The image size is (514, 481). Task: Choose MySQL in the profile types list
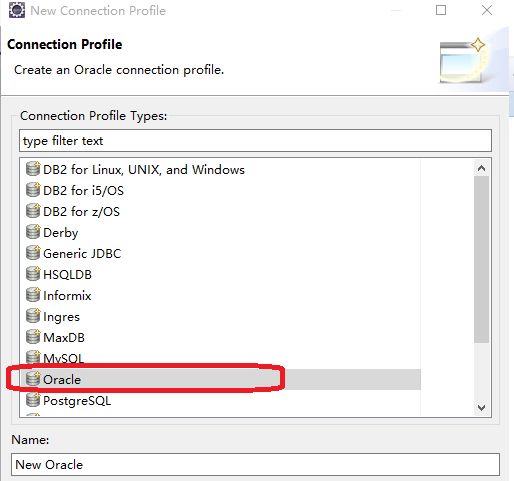point(63,358)
